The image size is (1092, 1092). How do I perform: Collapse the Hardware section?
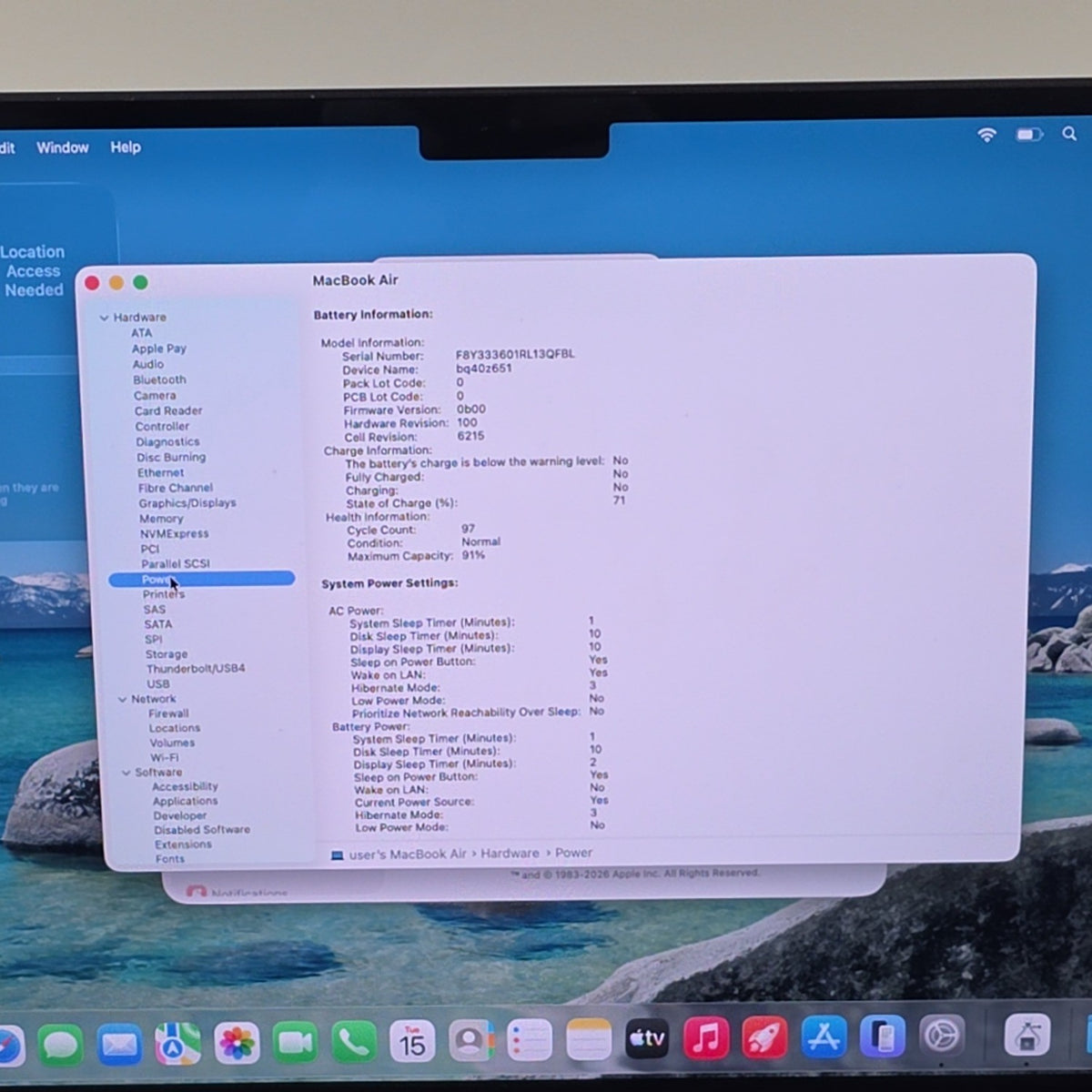(104, 318)
